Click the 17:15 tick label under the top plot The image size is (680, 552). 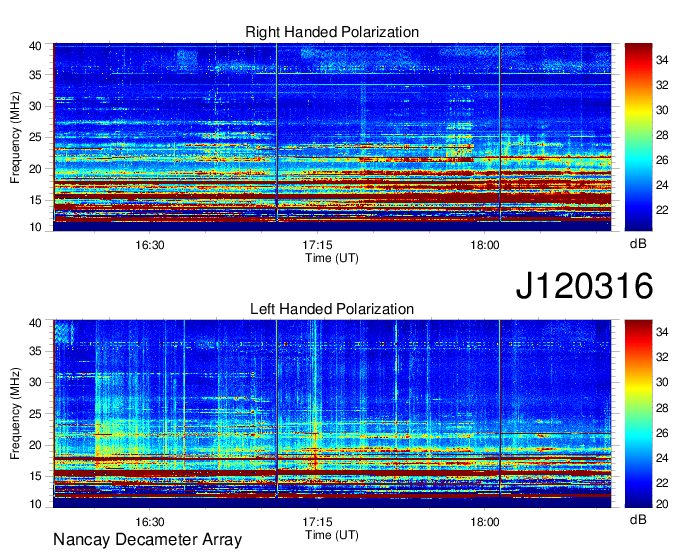pyautogui.click(x=317, y=245)
